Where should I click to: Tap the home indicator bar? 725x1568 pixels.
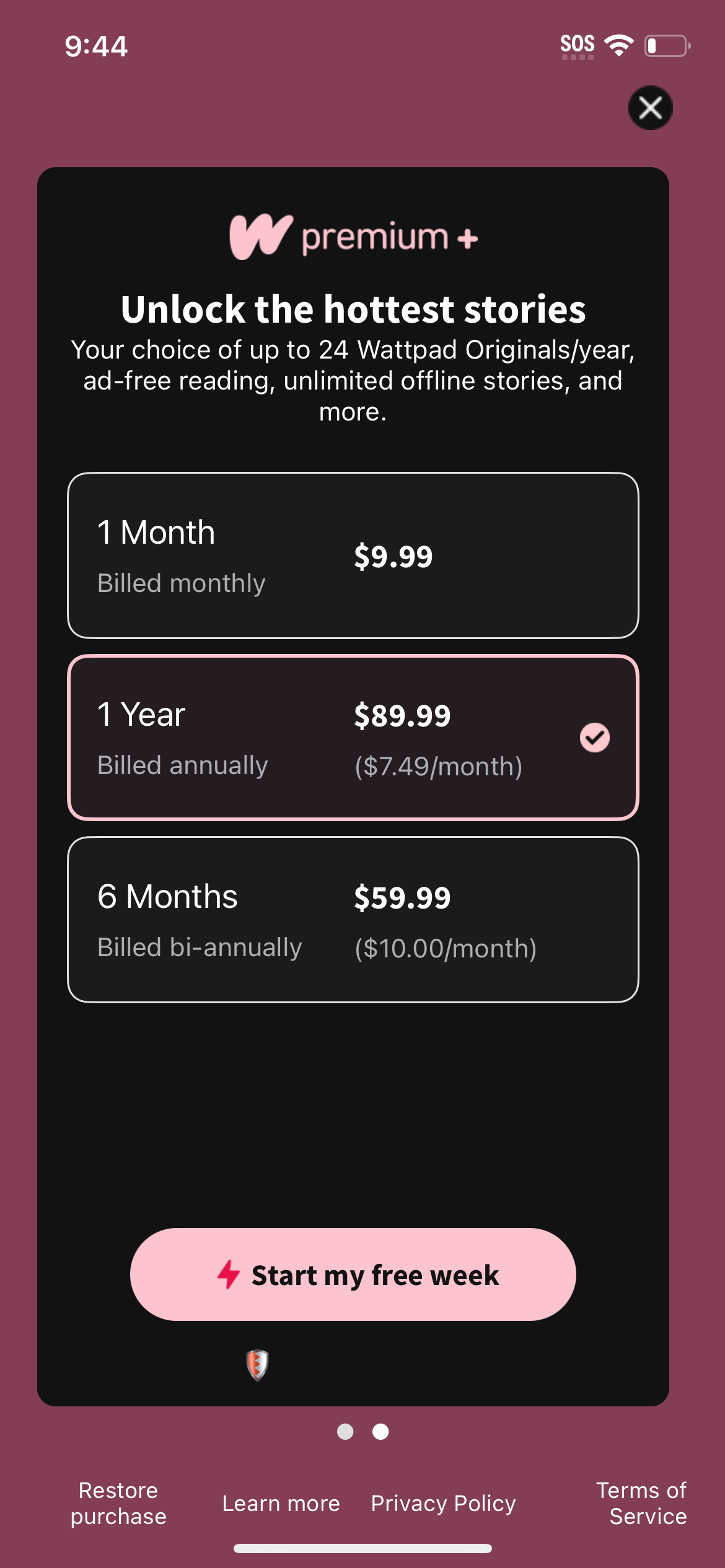362,1548
